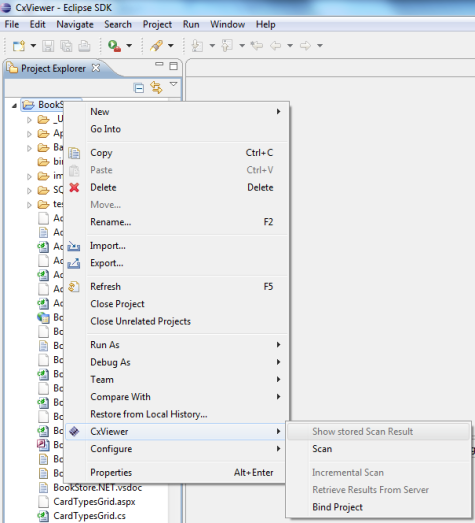Viewport: 475px width, 523px height.
Task: Select Import... in the context menu
Action: point(177,246)
